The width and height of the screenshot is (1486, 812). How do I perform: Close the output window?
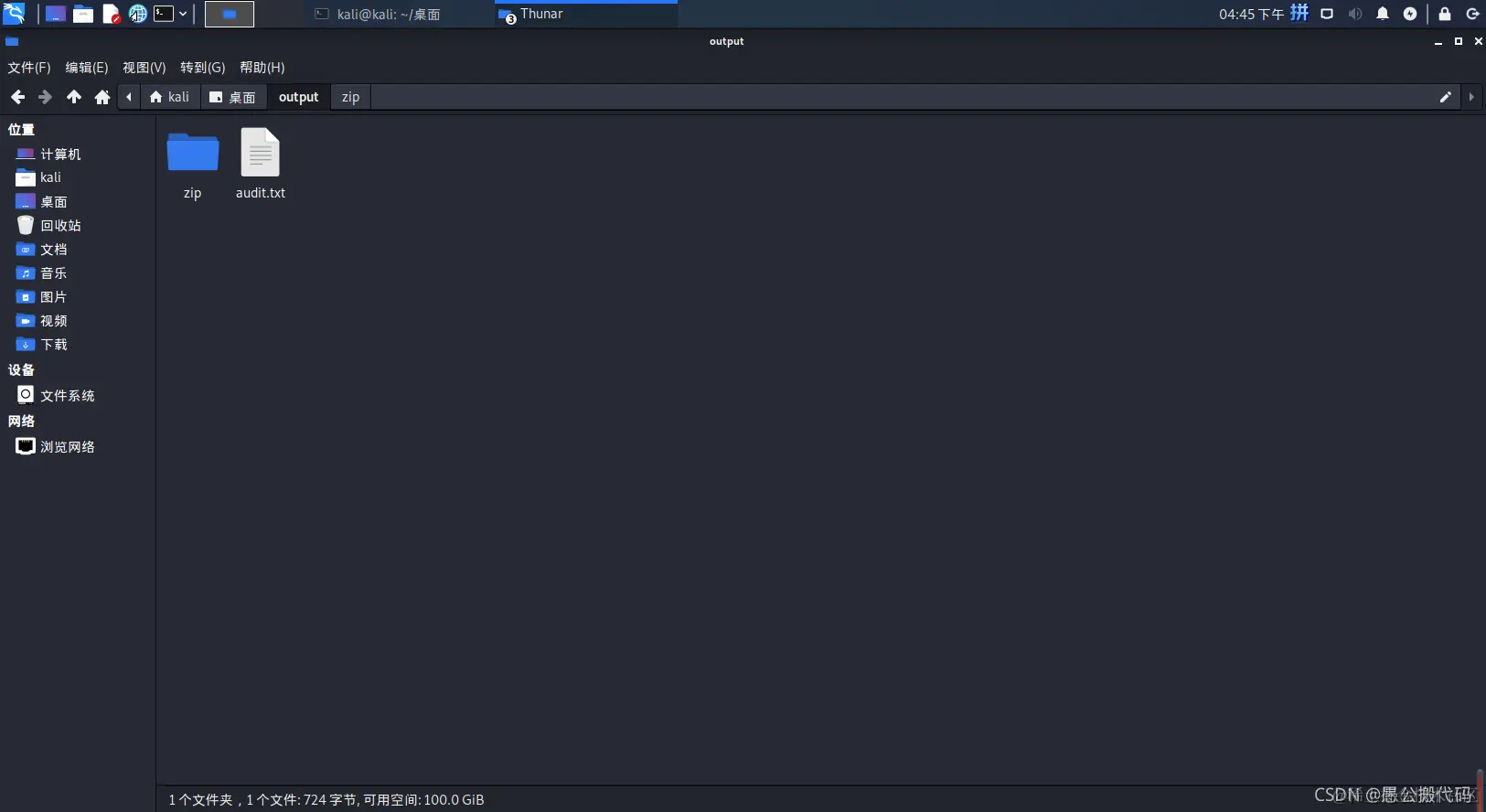tap(1478, 41)
